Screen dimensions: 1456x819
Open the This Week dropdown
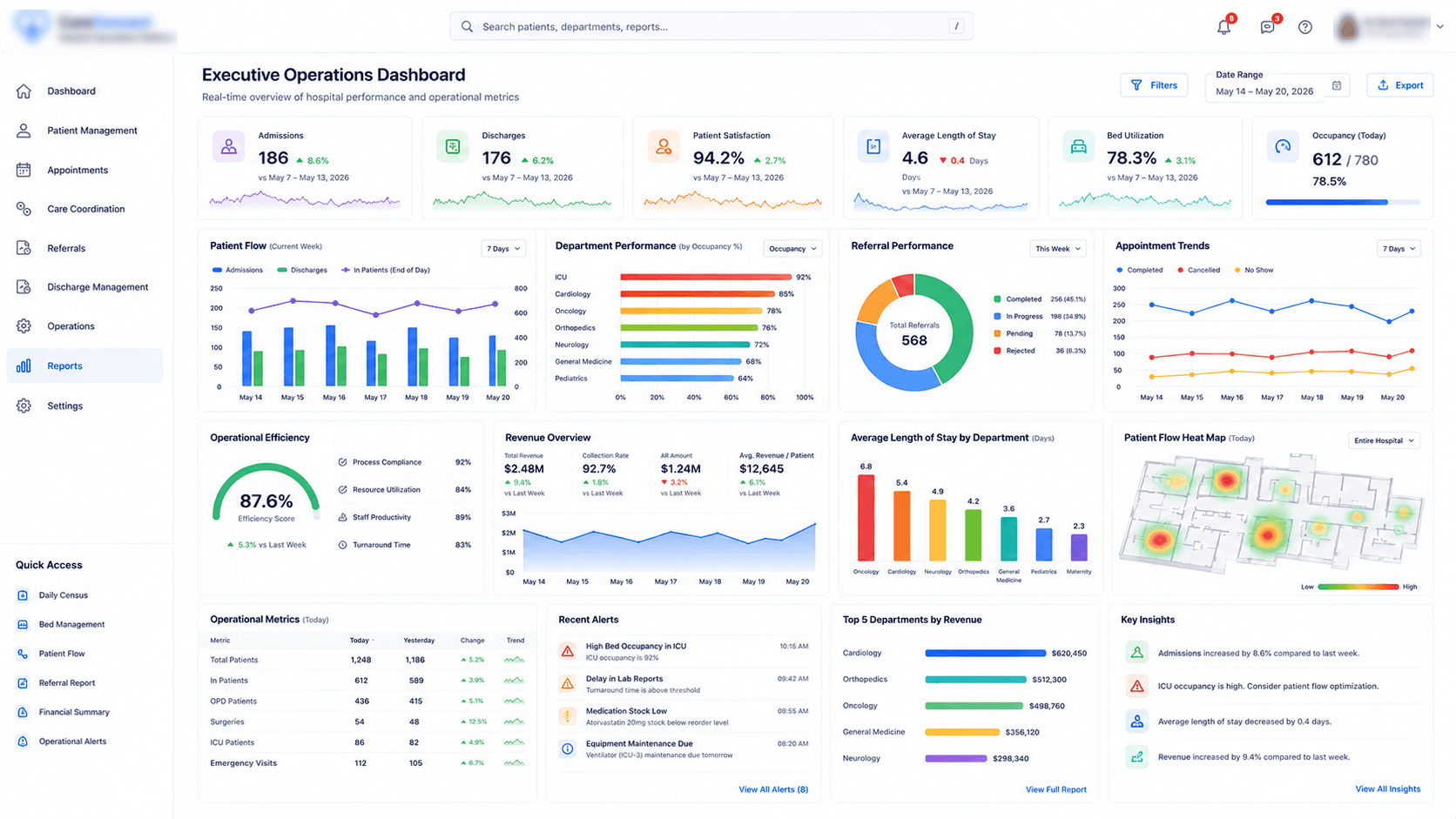[1058, 249]
